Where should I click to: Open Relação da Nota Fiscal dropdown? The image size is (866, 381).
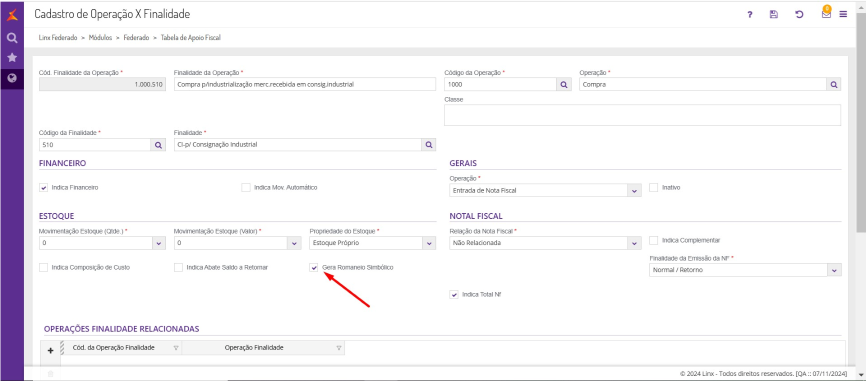tap(634, 243)
